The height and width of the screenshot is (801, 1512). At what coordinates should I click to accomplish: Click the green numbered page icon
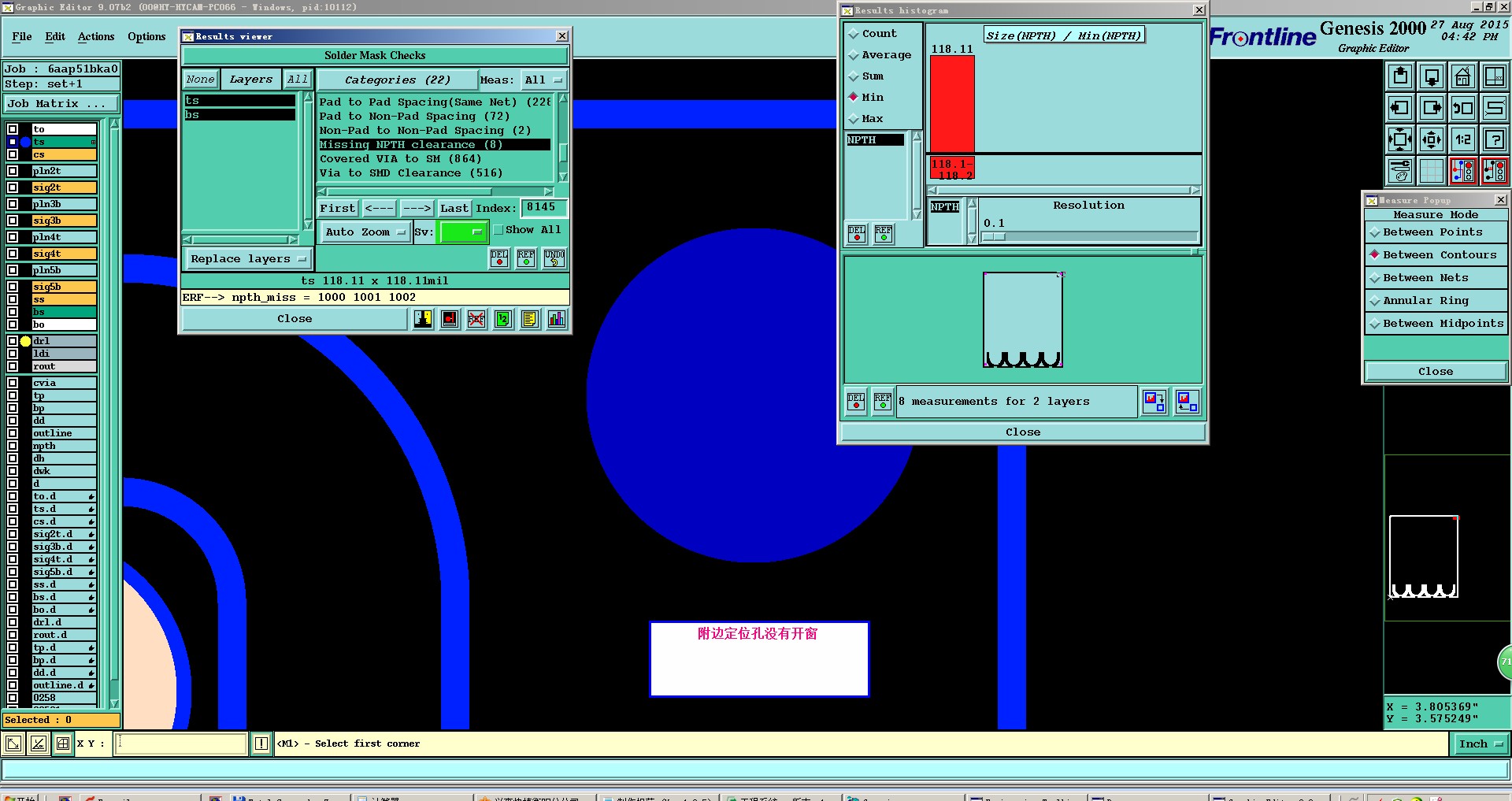503,319
